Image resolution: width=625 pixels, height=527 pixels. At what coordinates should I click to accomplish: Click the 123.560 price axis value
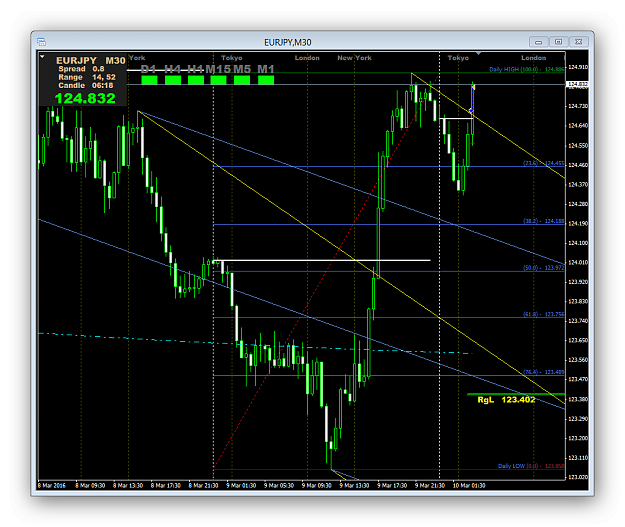click(578, 360)
